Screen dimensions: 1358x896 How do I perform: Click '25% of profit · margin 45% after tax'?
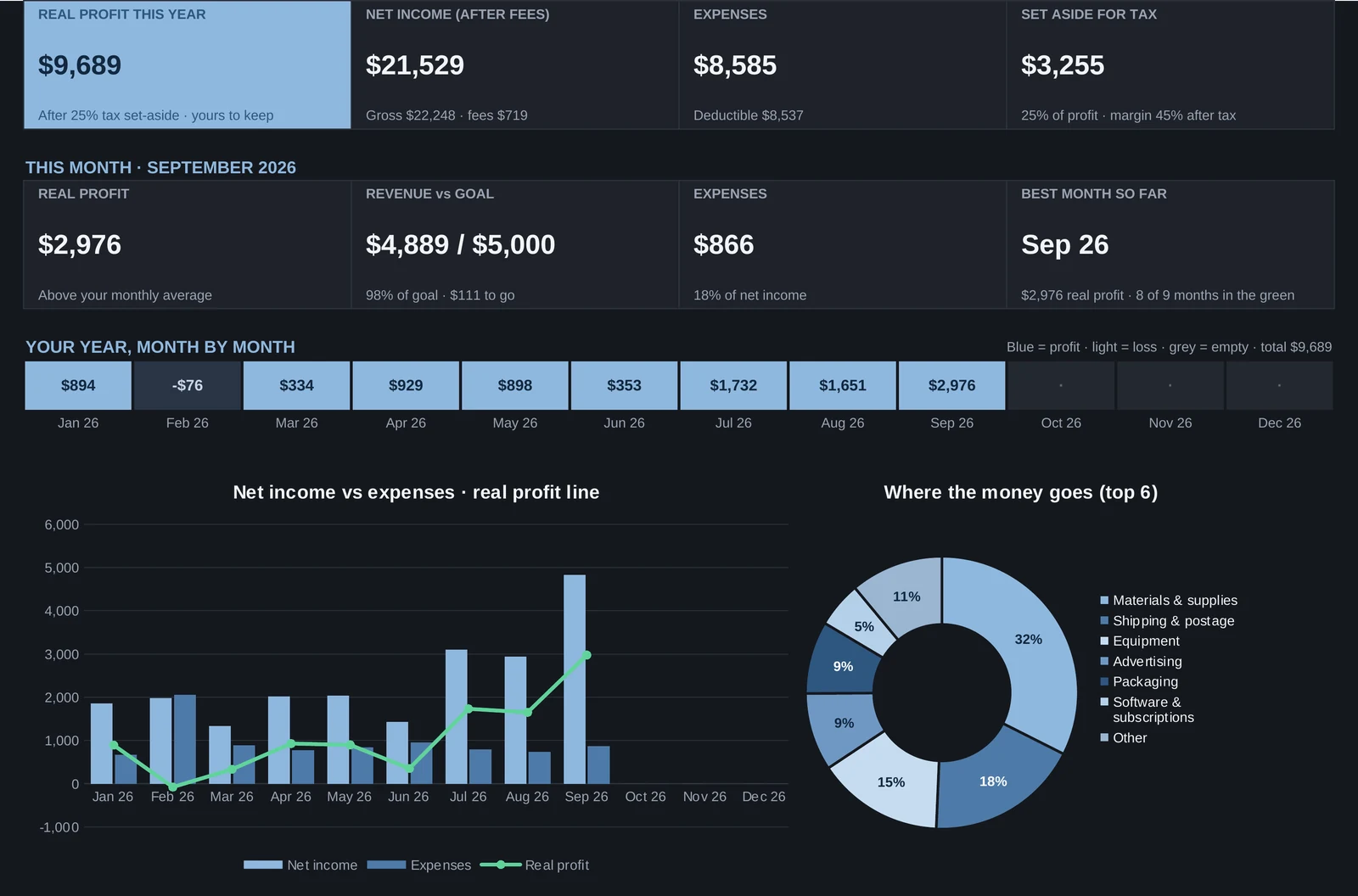click(x=1128, y=115)
